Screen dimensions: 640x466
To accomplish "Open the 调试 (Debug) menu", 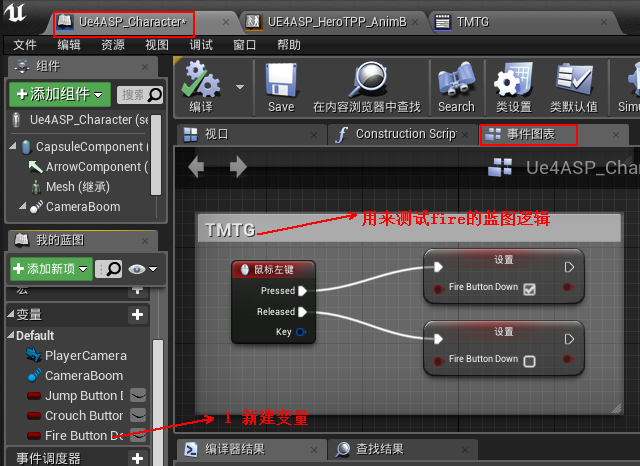I will click(201, 45).
